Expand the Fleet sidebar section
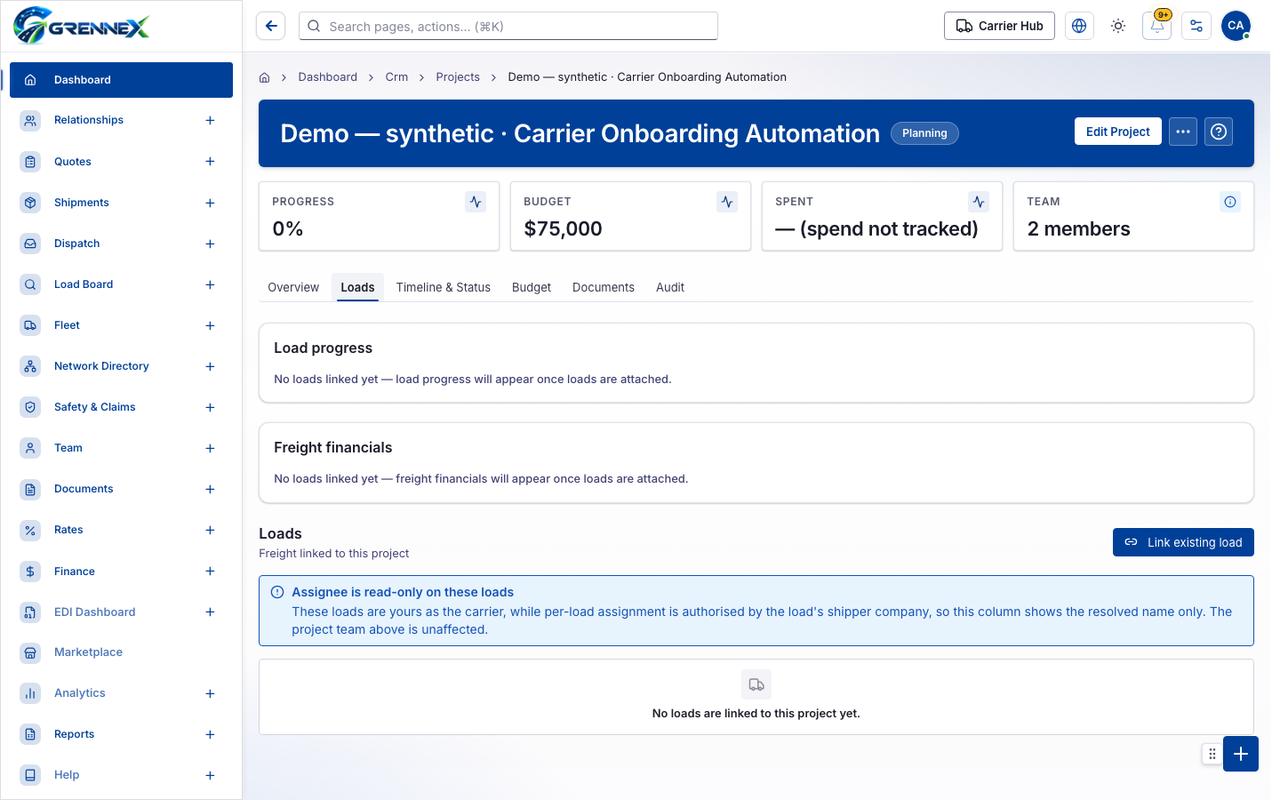Viewport: 1280px width, 800px height. (210, 326)
